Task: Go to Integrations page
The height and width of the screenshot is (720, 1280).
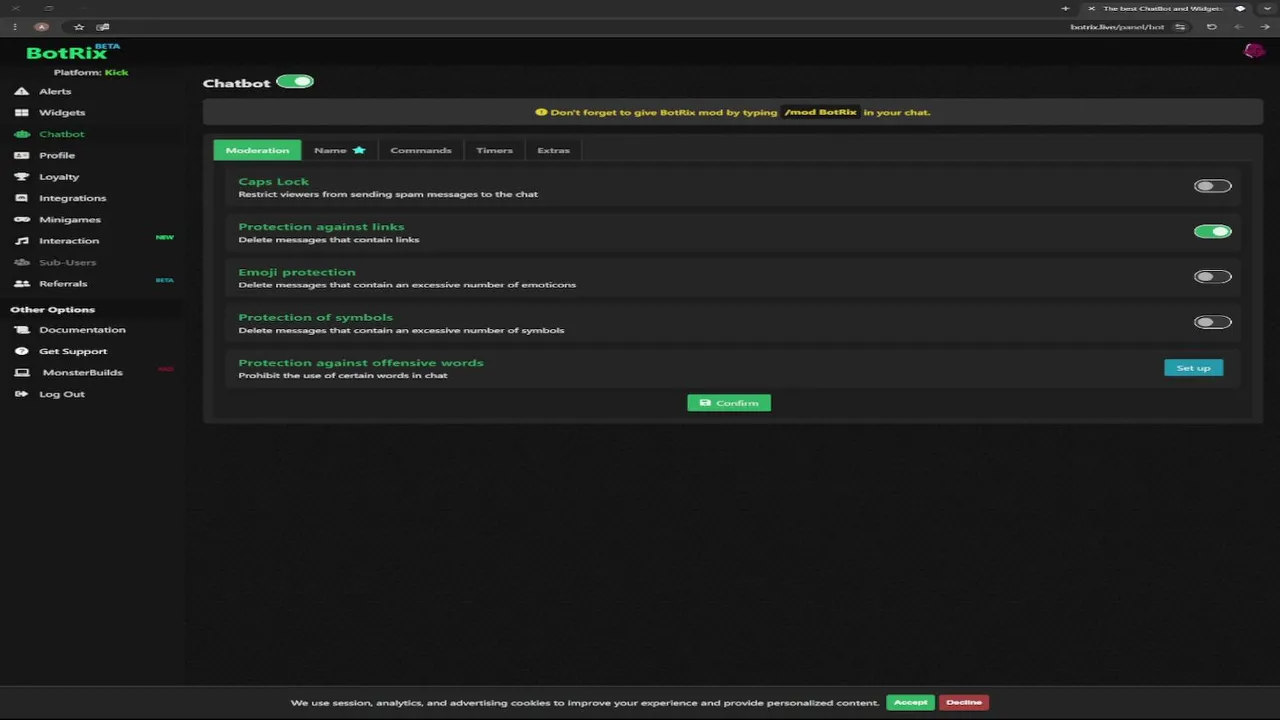Action: coord(72,198)
